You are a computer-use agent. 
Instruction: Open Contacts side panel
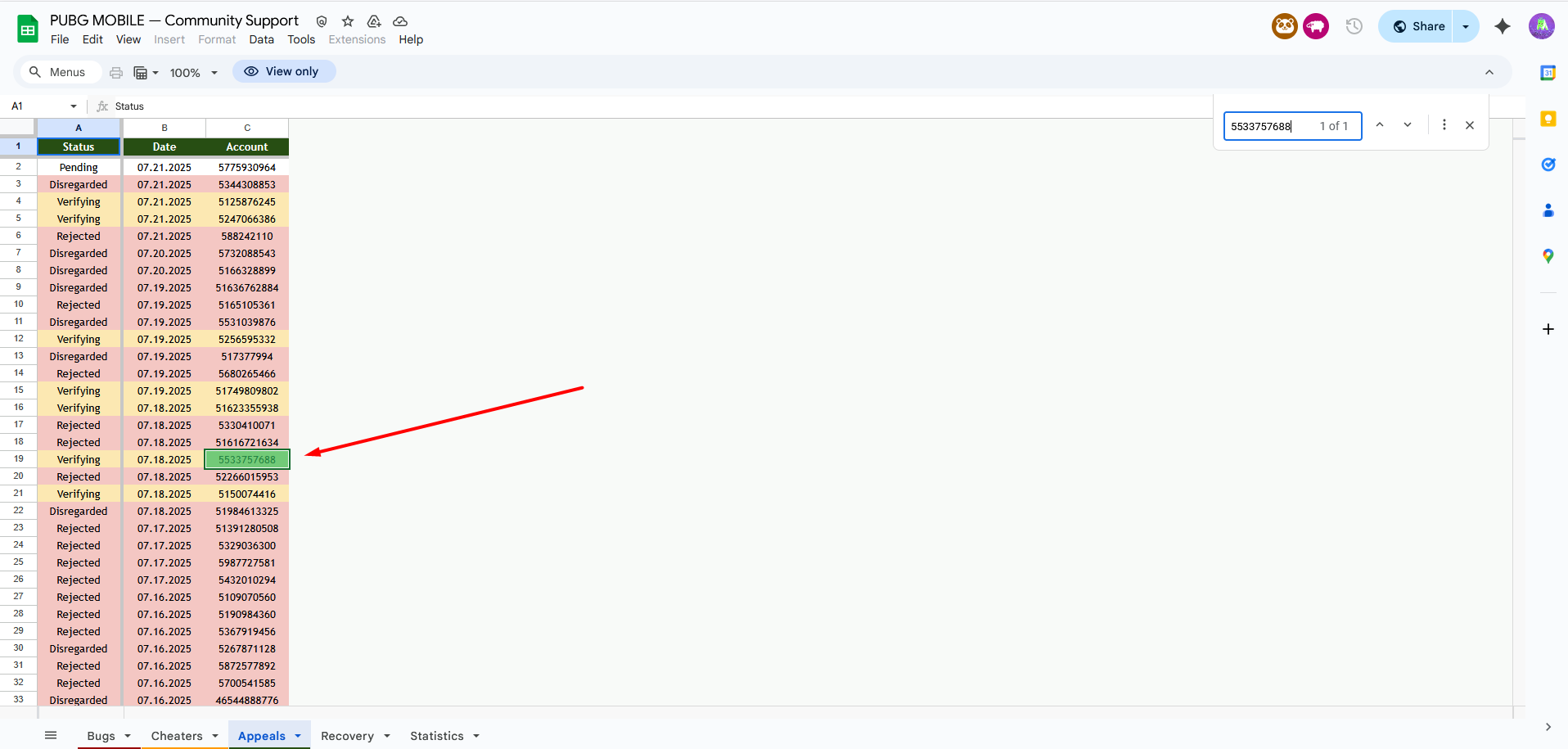[x=1548, y=210]
